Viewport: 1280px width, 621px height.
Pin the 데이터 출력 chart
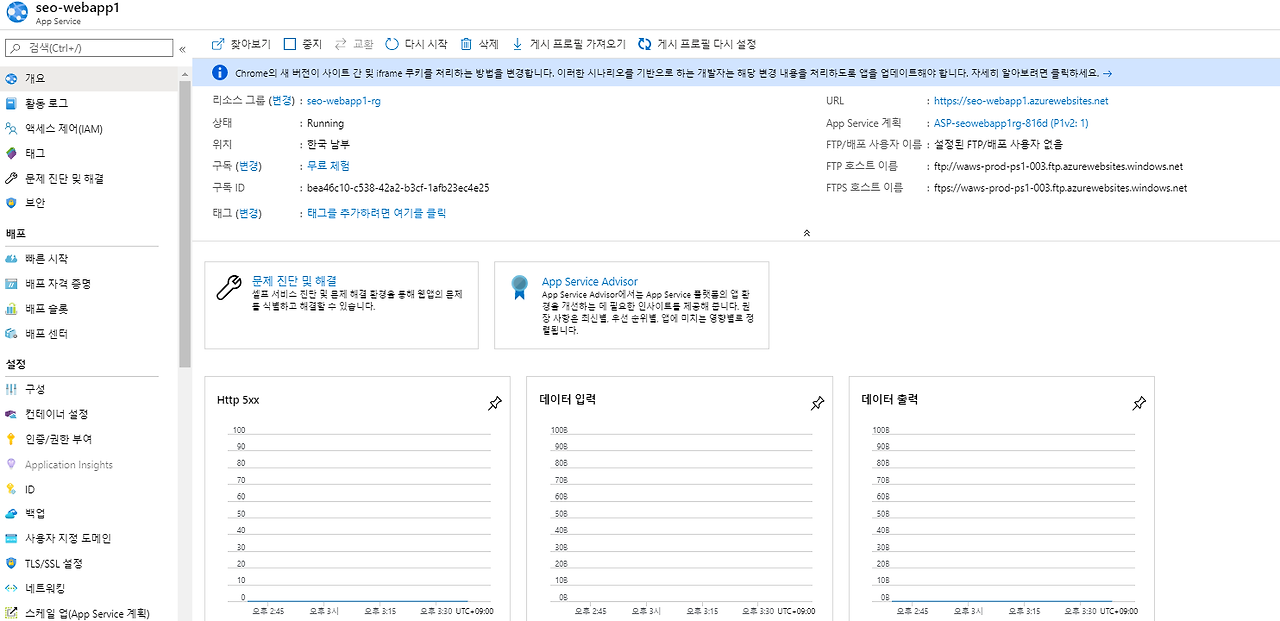1139,403
